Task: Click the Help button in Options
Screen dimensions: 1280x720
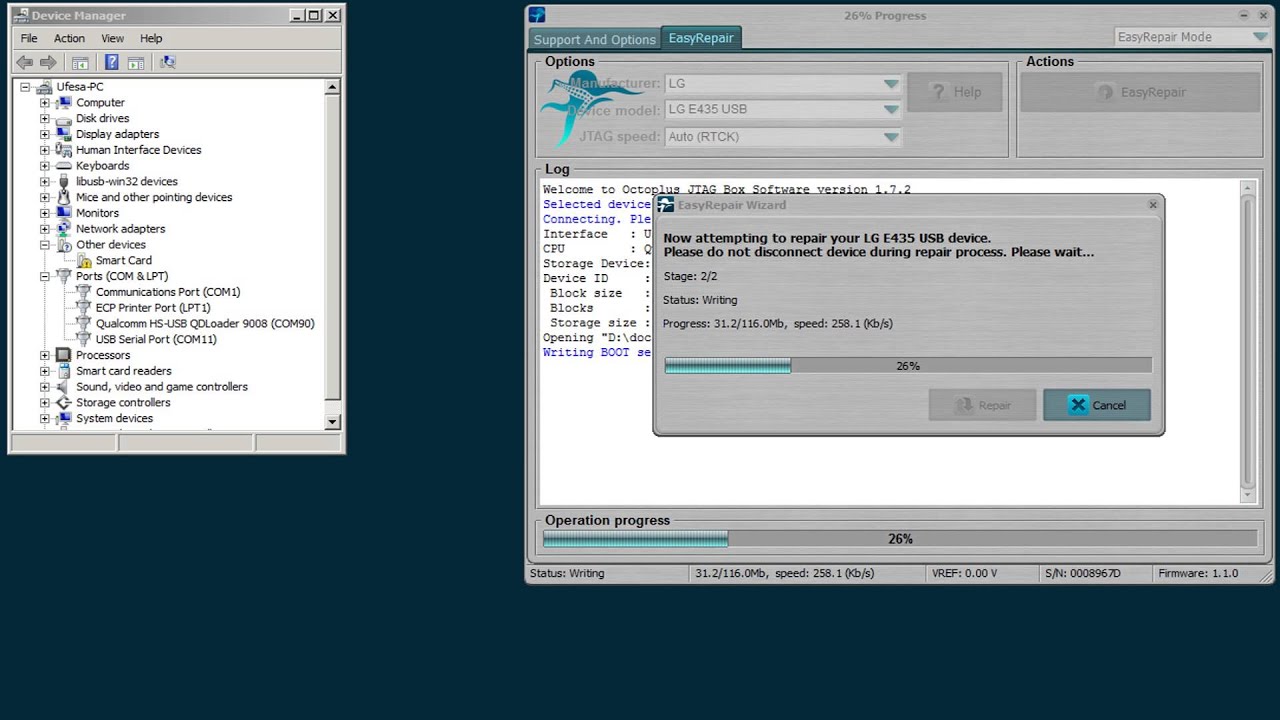Action: pyautogui.click(x=955, y=92)
